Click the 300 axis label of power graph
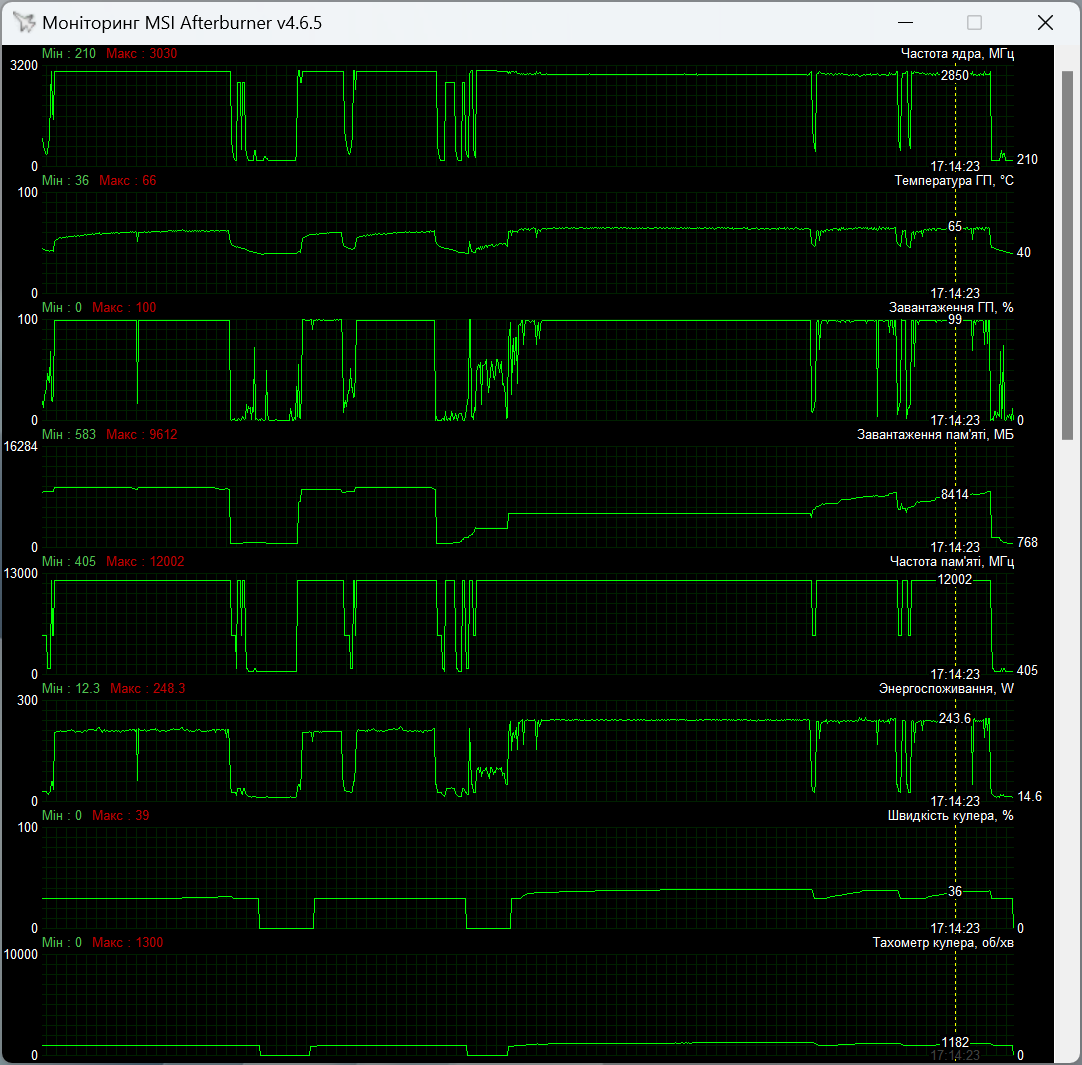 (x=27, y=701)
